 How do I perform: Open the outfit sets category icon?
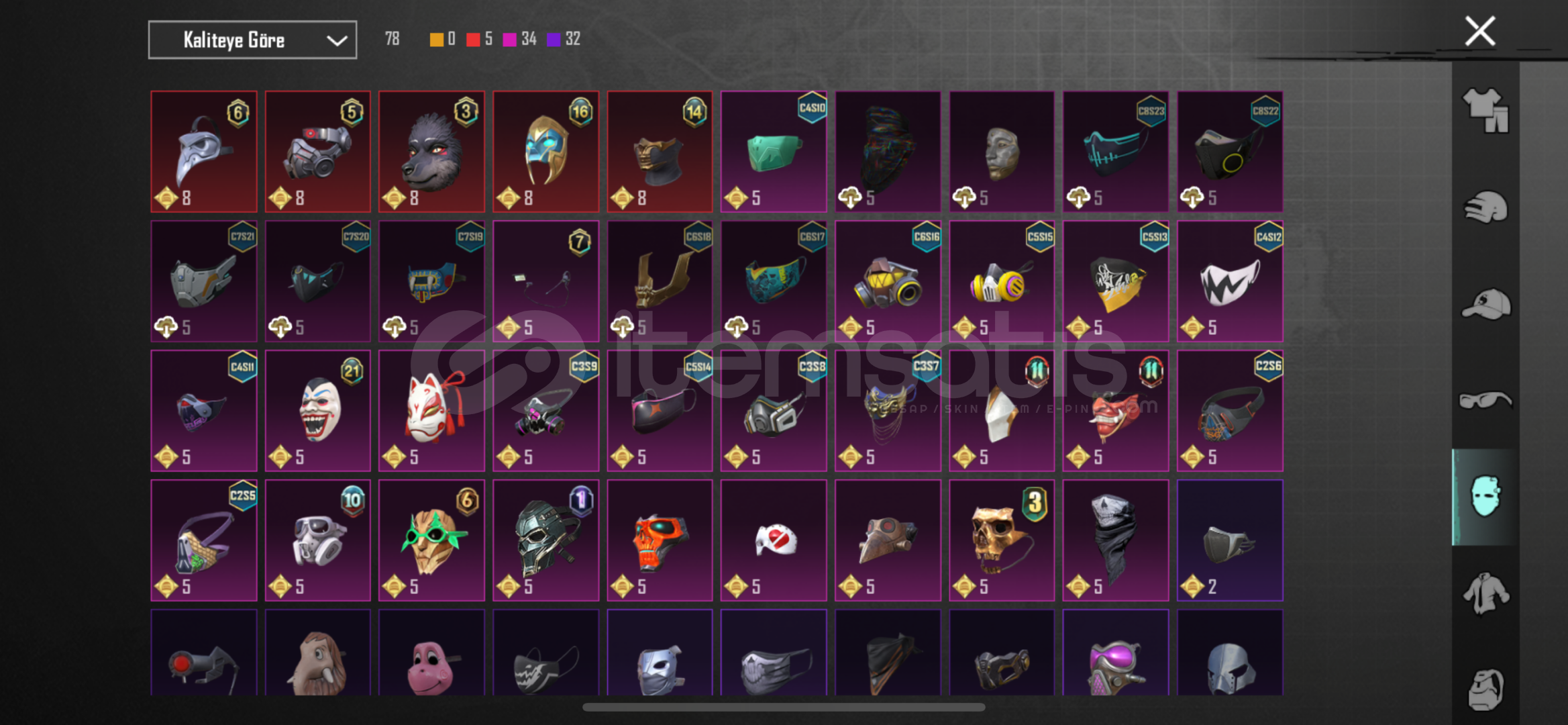point(1485,111)
